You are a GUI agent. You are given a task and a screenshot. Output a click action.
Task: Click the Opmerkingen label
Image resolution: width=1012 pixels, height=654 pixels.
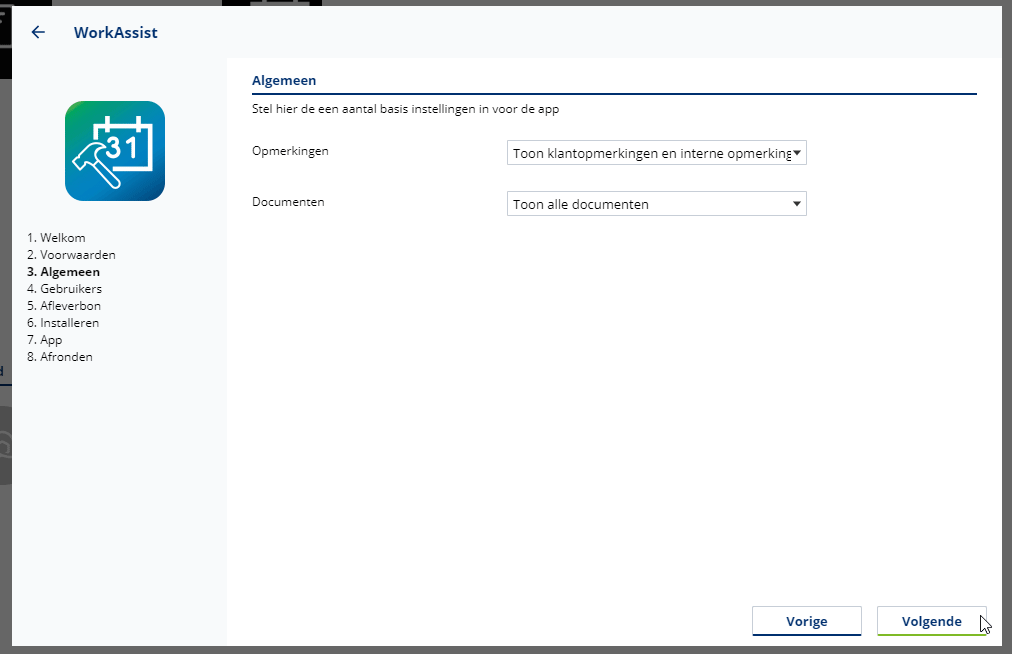pyautogui.click(x=290, y=151)
